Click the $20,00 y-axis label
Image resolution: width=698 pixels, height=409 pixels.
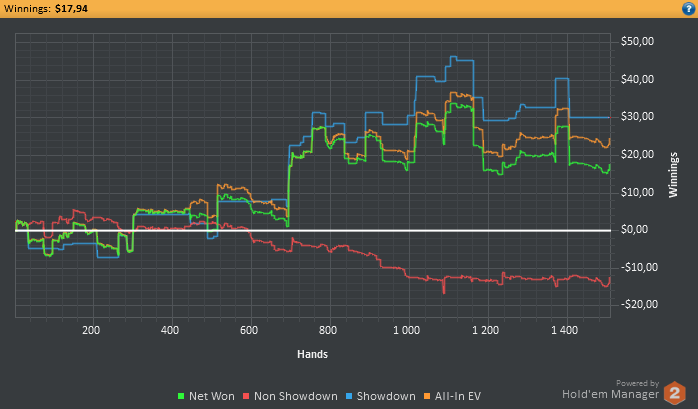(x=637, y=154)
